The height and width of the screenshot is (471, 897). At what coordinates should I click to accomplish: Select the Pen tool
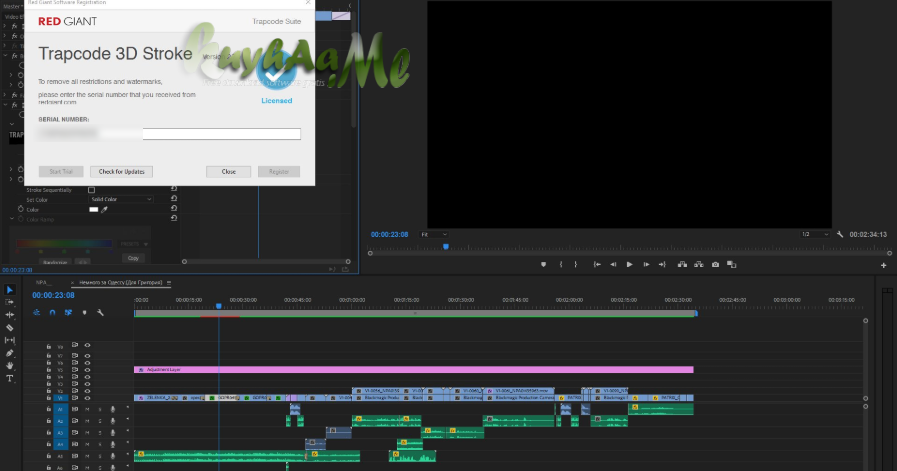coord(10,353)
